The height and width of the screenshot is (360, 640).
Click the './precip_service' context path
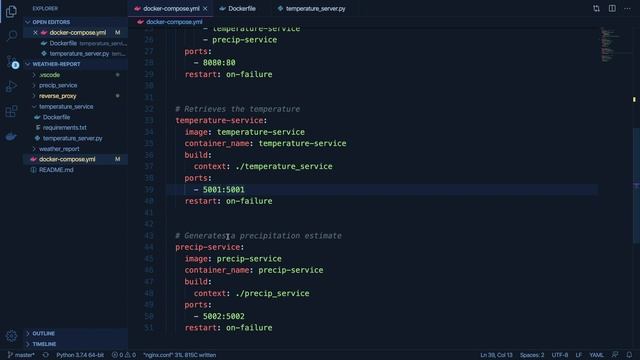(272, 293)
